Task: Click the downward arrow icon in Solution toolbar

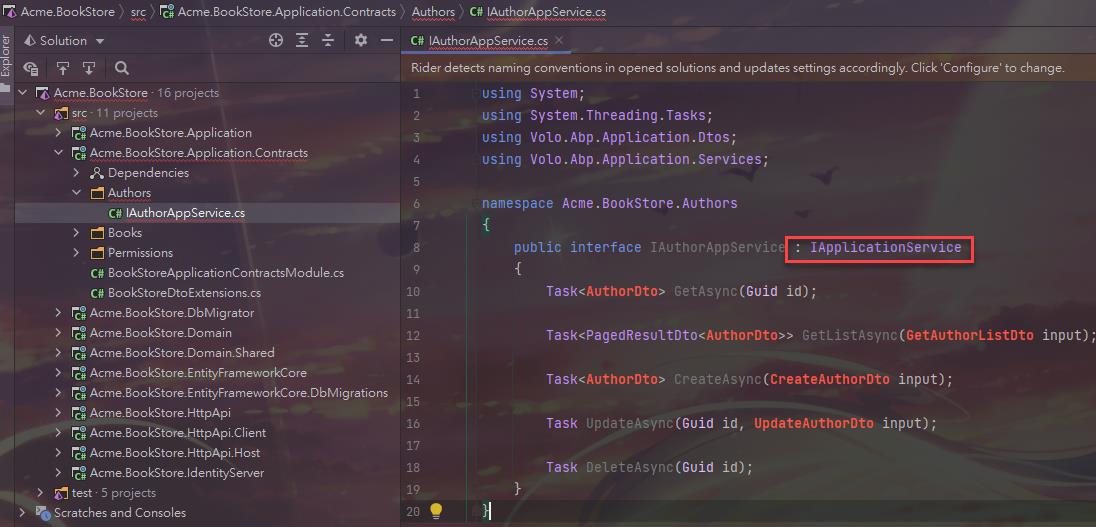Action: click(x=89, y=68)
